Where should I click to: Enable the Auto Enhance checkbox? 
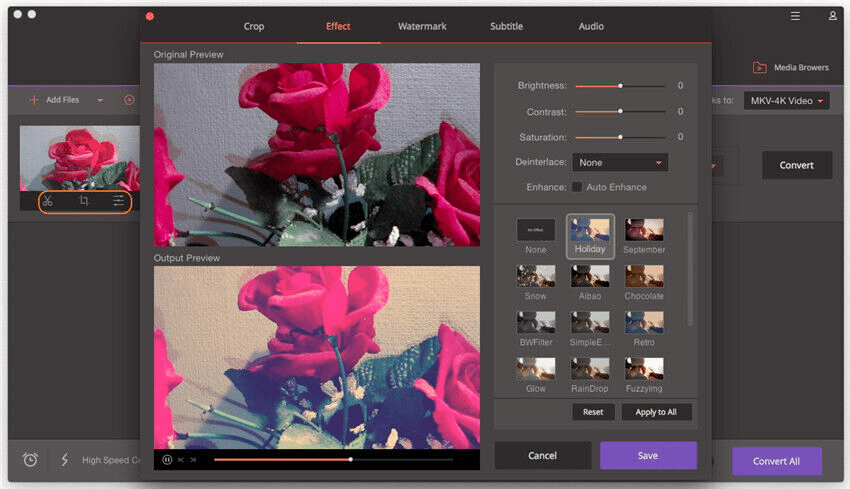577,187
